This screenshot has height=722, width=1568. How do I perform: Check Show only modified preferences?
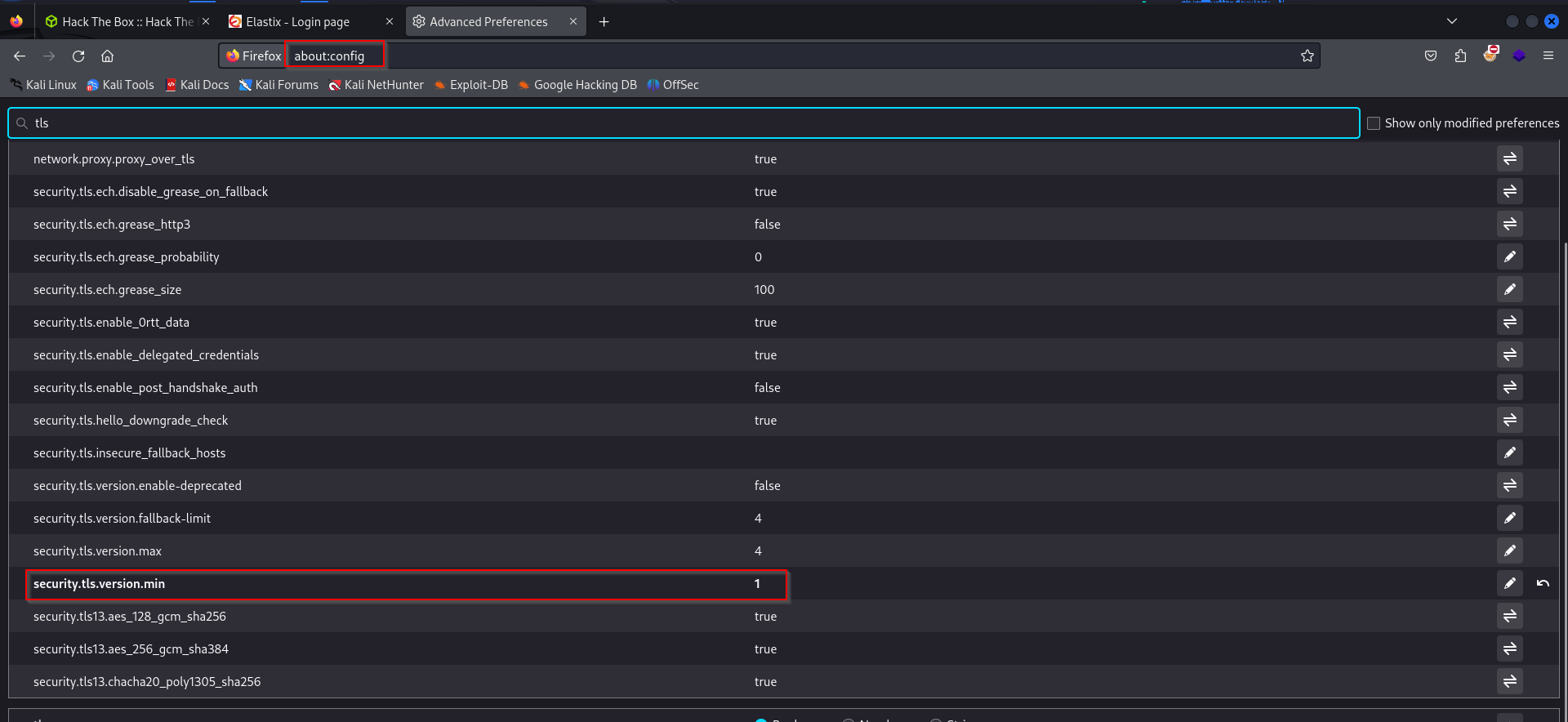pos(1374,123)
